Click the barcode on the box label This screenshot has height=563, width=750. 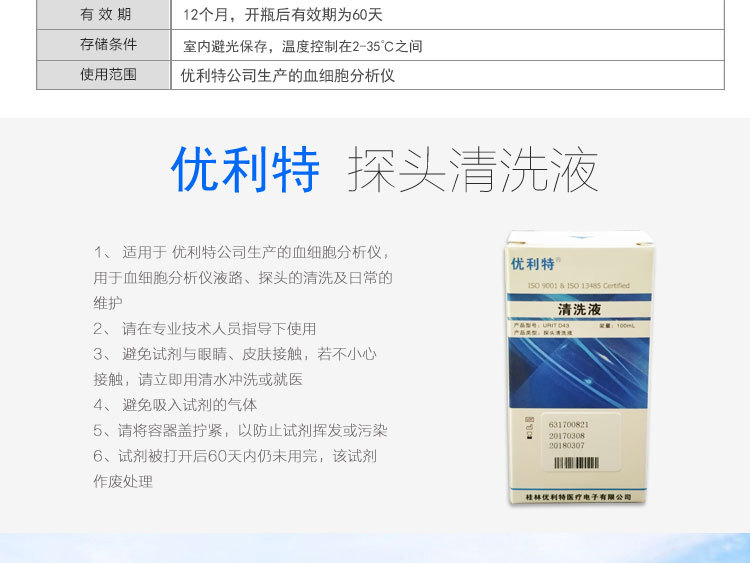pos(576,463)
